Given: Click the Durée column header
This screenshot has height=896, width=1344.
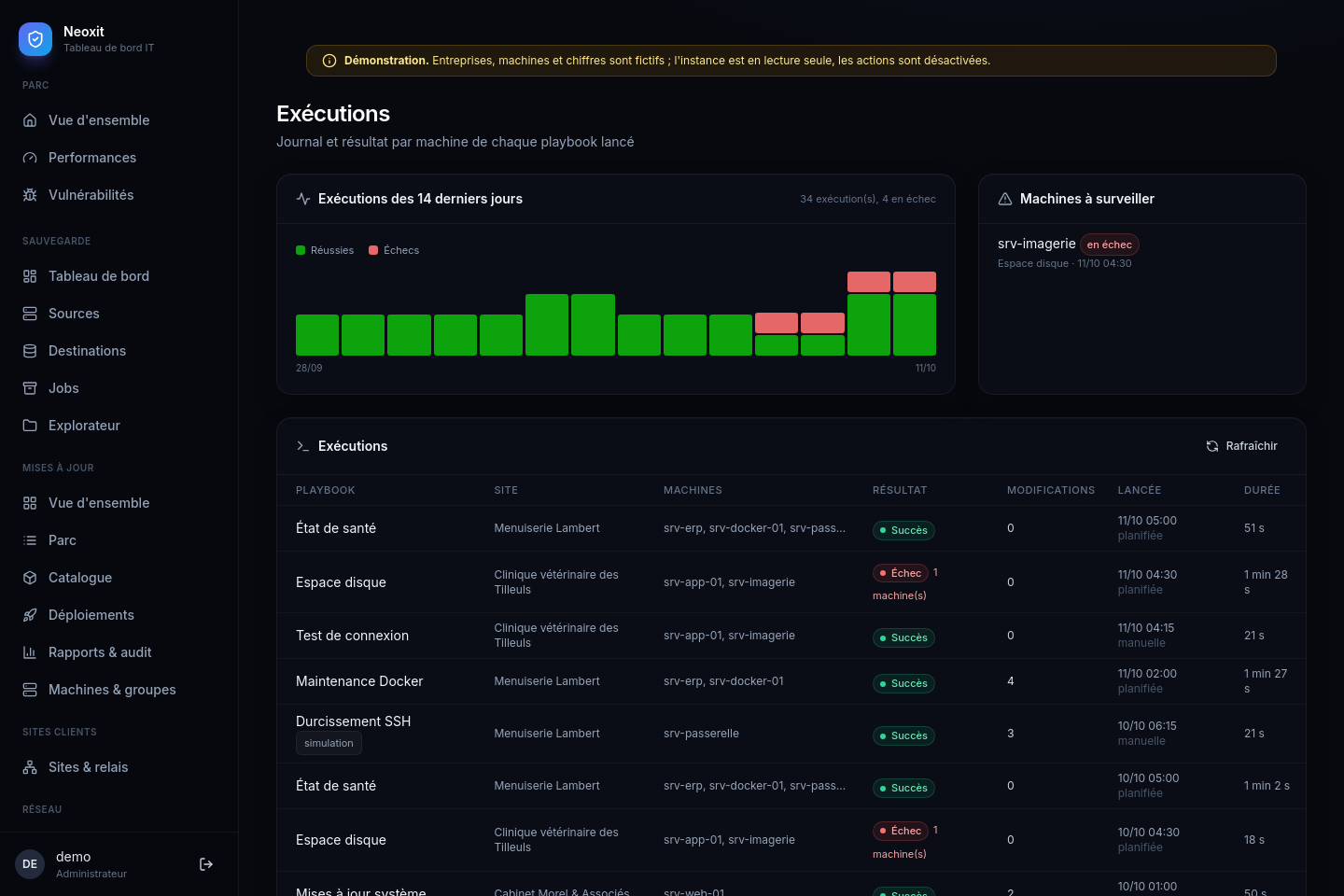Looking at the screenshot, I should pyautogui.click(x=1262, y=490).
